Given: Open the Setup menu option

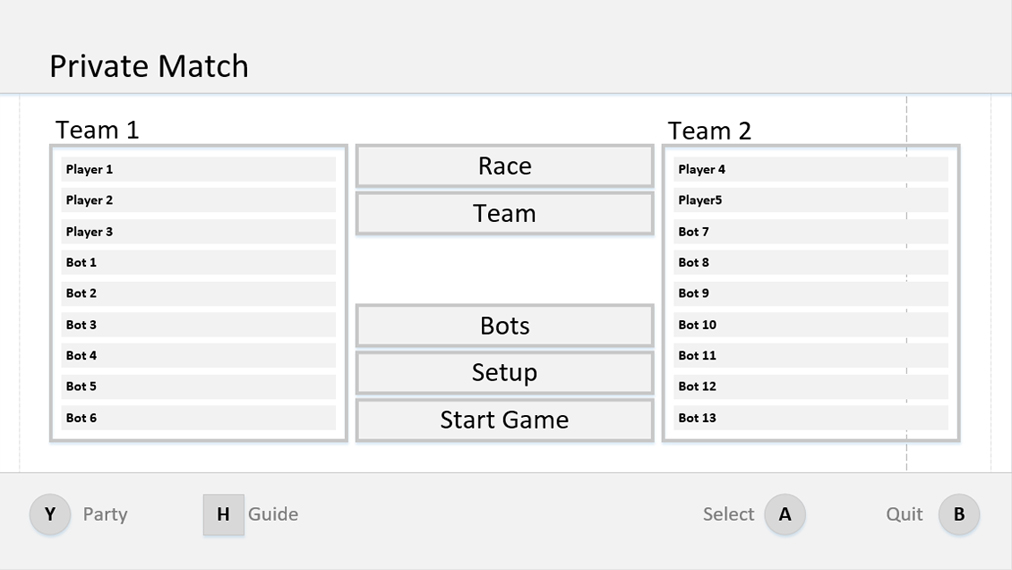Looking at the screenshot, I should click(x=504, y=372).
